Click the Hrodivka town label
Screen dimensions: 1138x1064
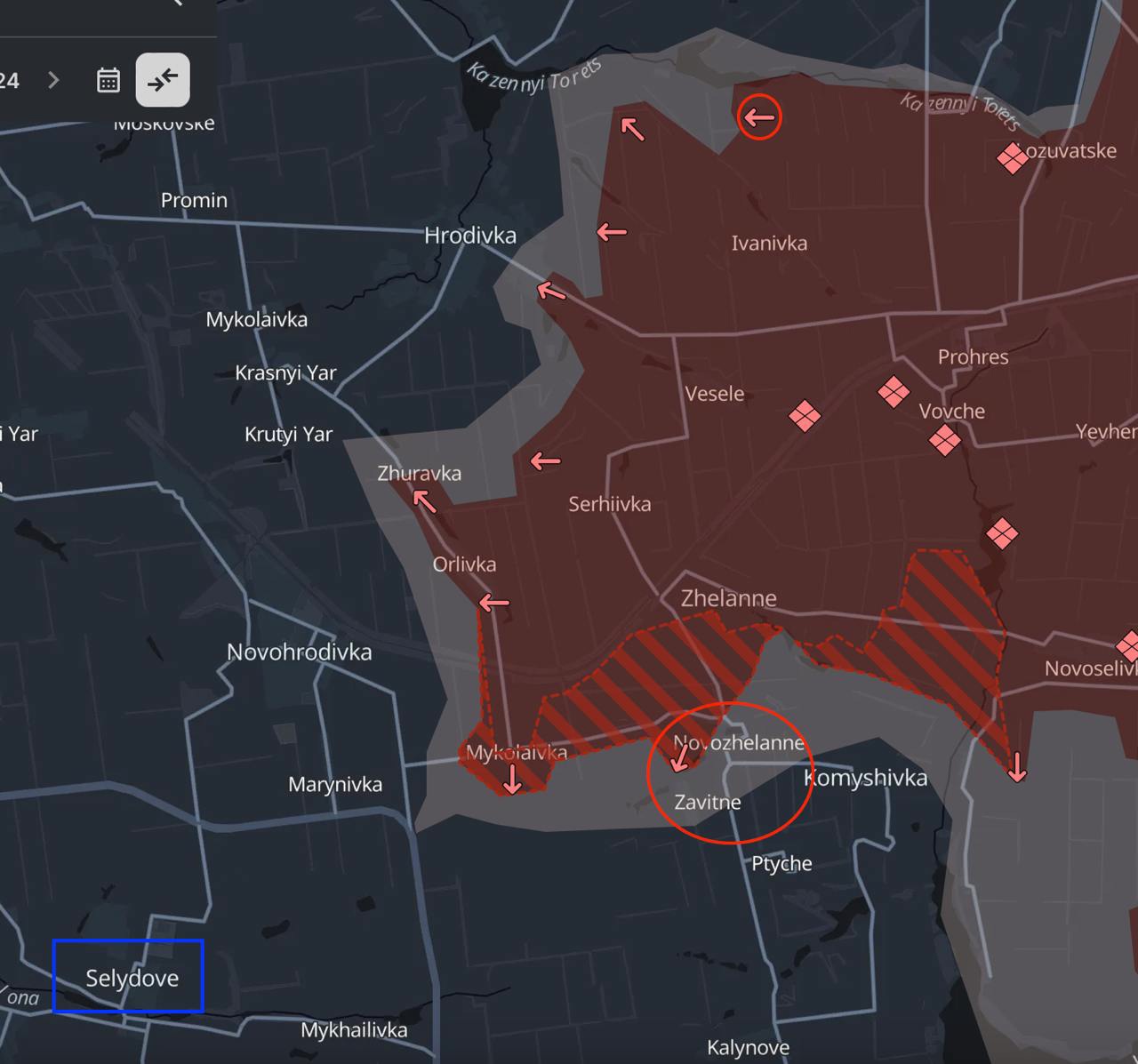[x=469, y=235]
